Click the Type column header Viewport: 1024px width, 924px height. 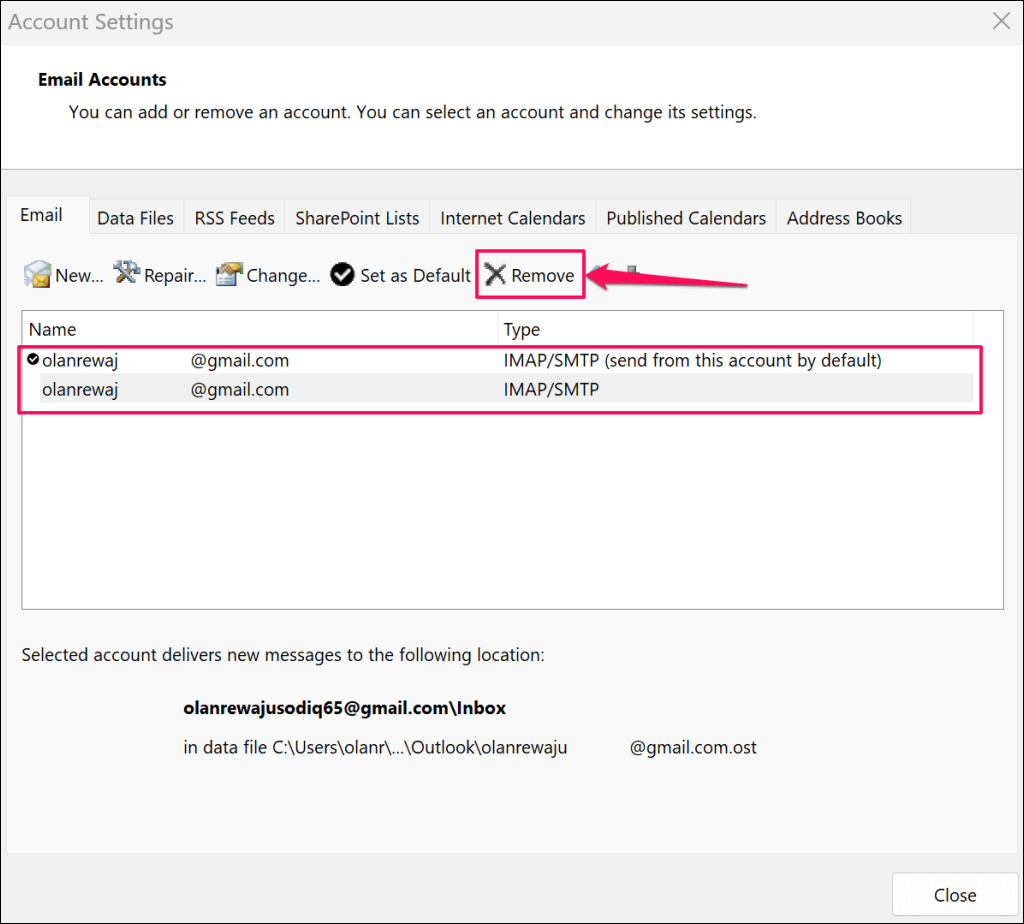pyautogui.click(x=735, y=329)
